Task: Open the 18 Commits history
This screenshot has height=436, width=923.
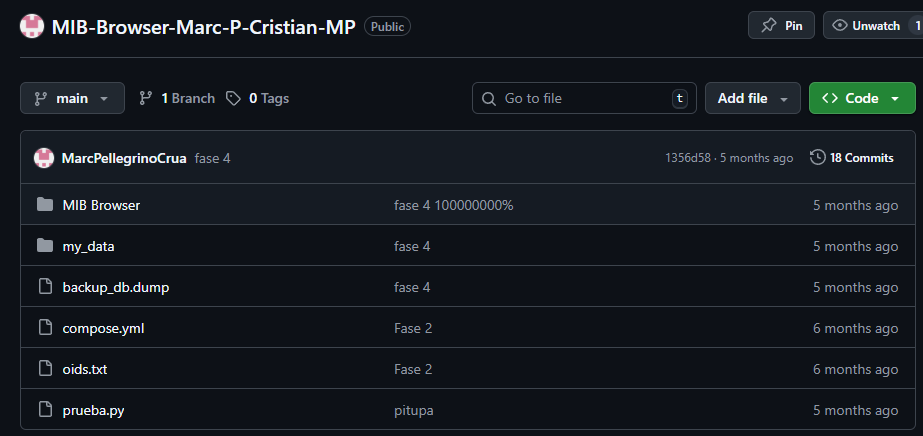Action: [852, 158]
